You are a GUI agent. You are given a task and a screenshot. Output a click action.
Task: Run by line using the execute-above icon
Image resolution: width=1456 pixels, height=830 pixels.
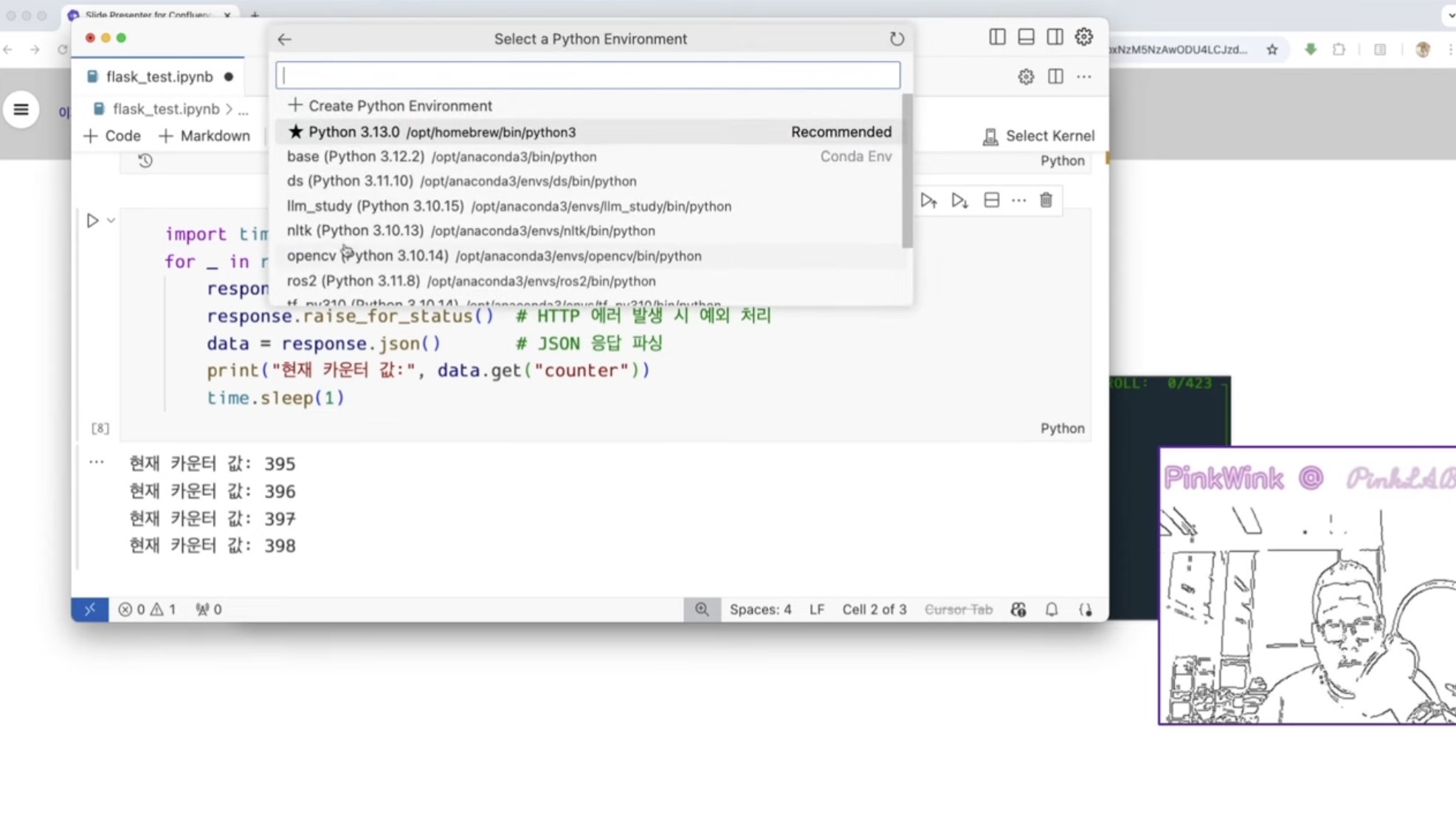pyautogui.click(x=928, y=201)
